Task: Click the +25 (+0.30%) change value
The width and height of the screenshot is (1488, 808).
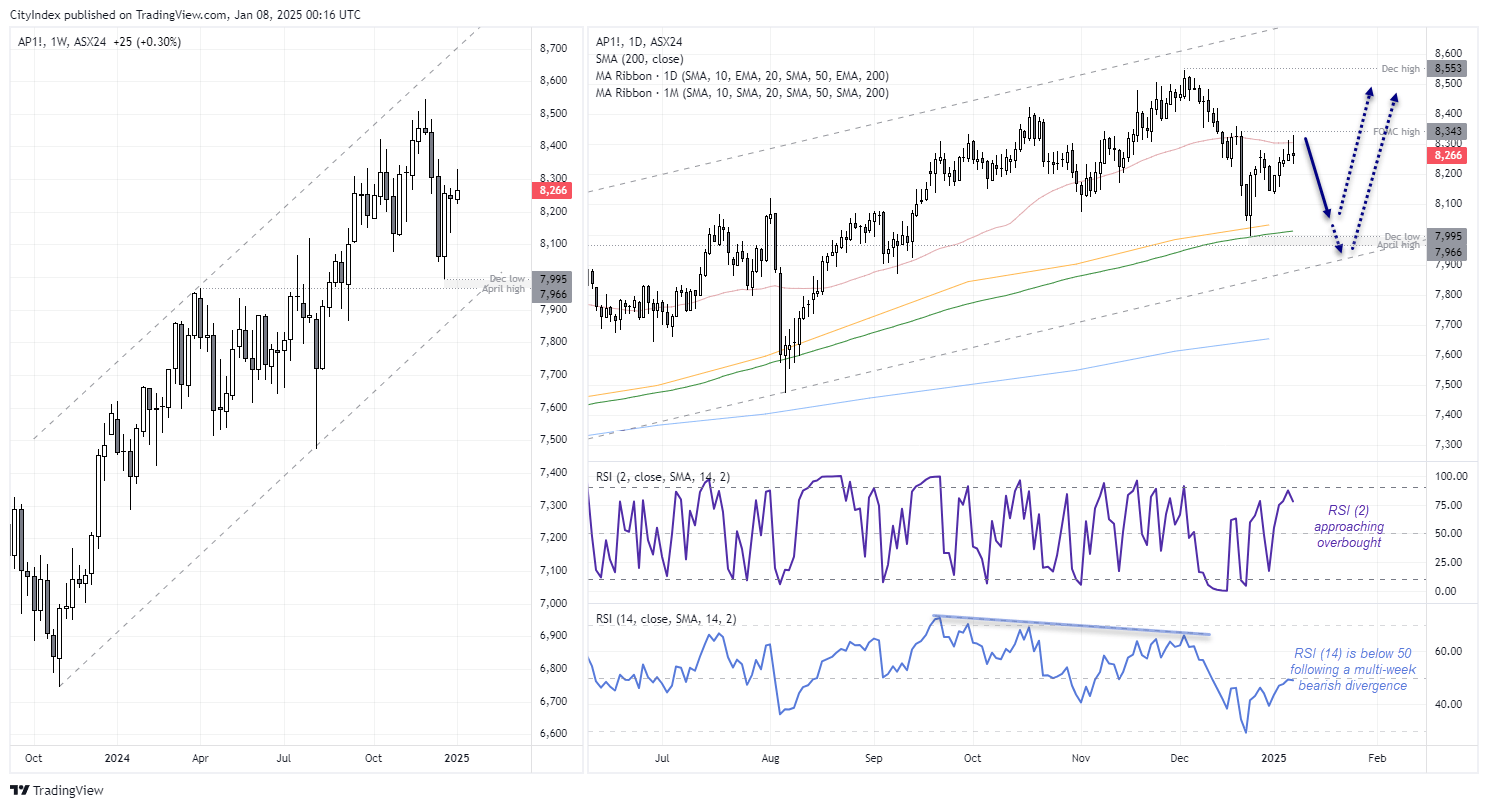Action: click(148, 42)
